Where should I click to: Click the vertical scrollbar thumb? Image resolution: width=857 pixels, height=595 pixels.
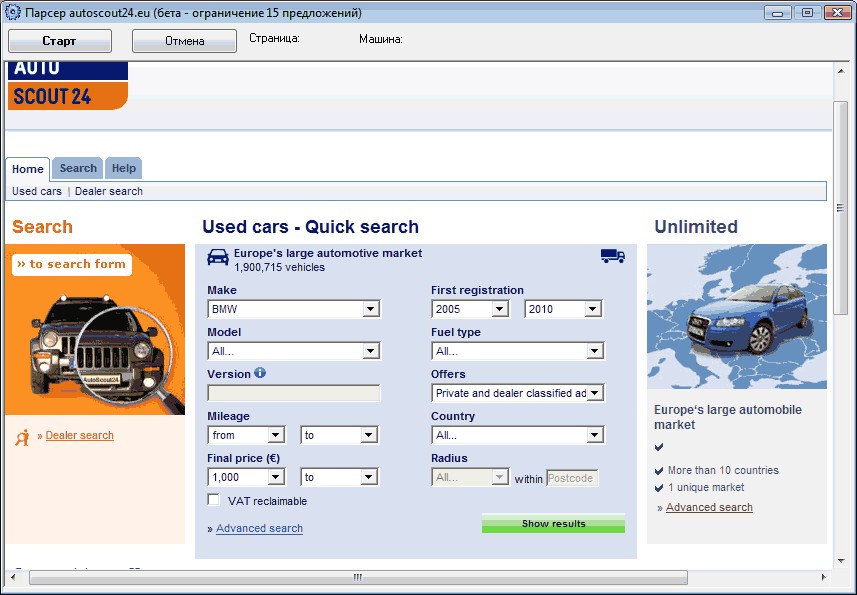(x=841, y=208)
